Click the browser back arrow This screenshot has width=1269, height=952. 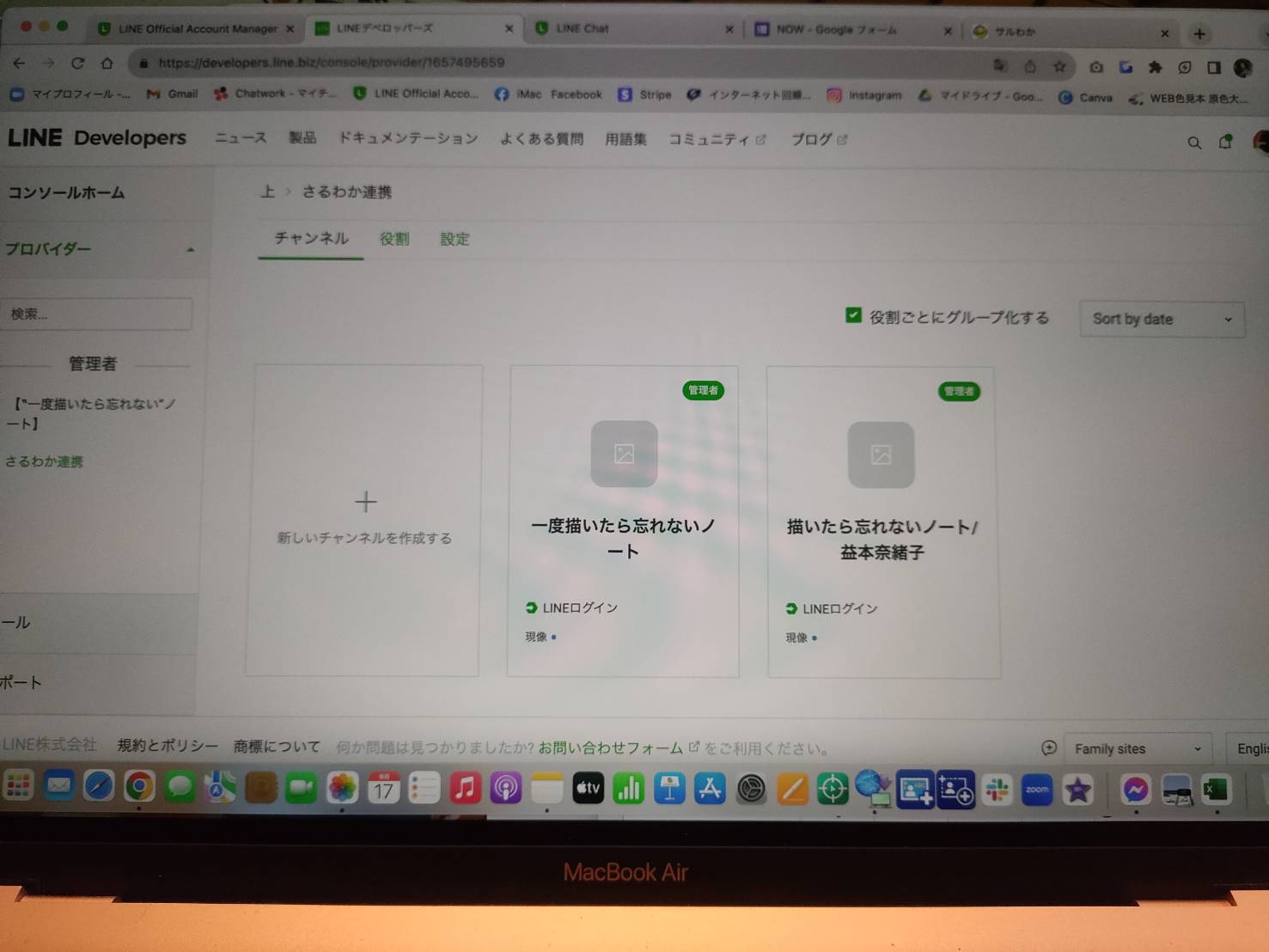tap(19, 63)
